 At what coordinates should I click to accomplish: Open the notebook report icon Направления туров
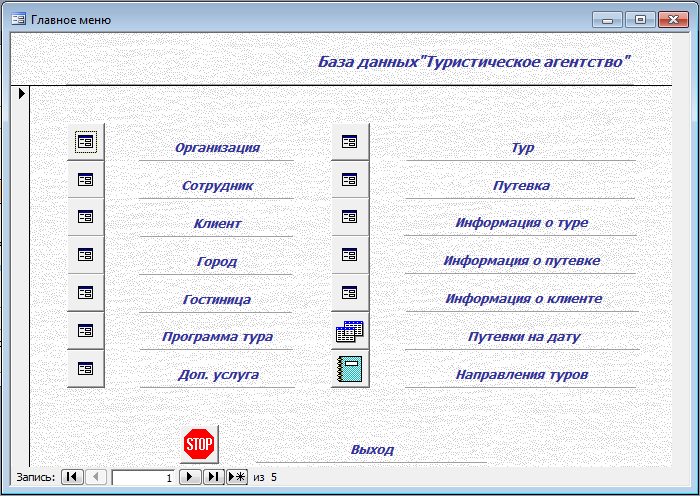[350, 369]
